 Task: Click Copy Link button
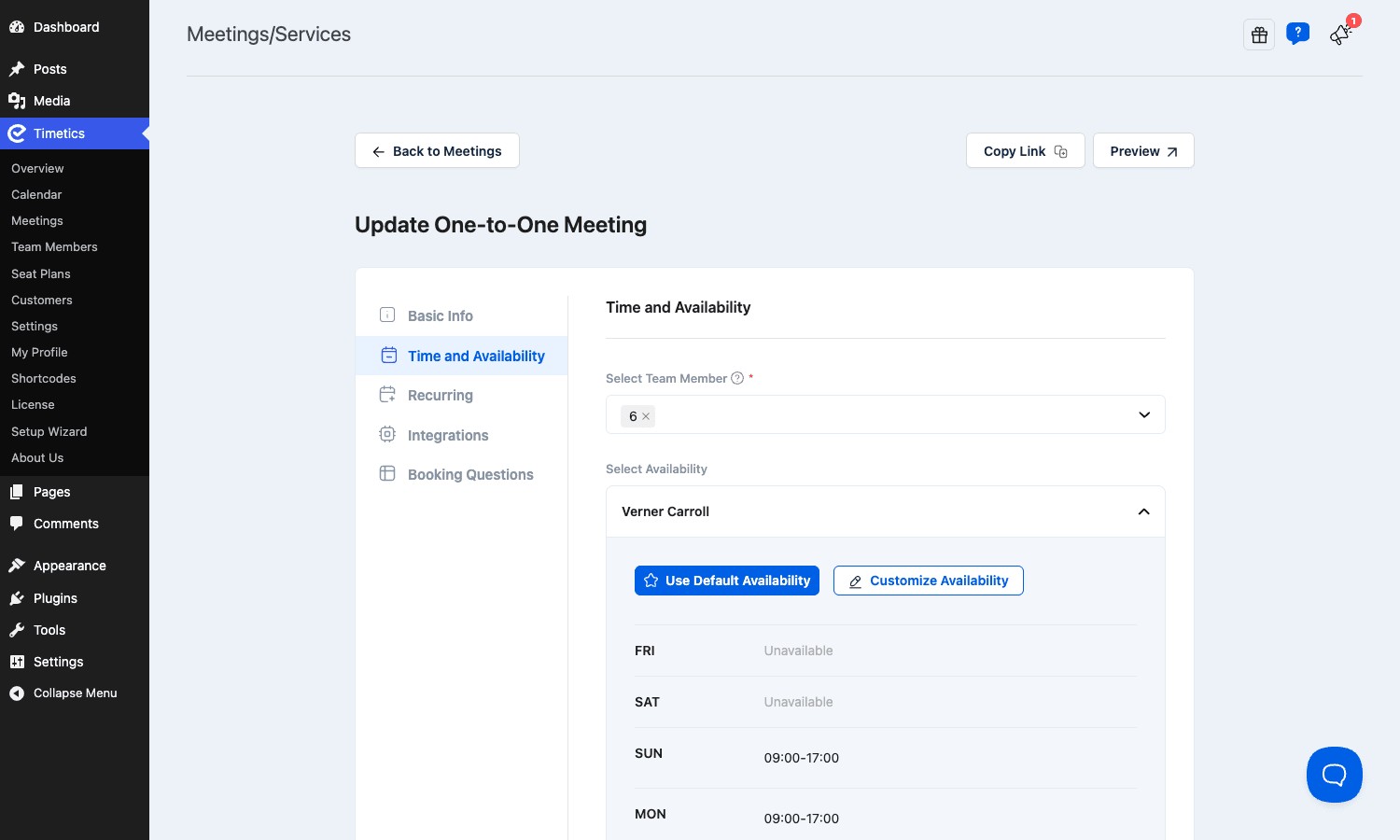(x=1026, y=151)
